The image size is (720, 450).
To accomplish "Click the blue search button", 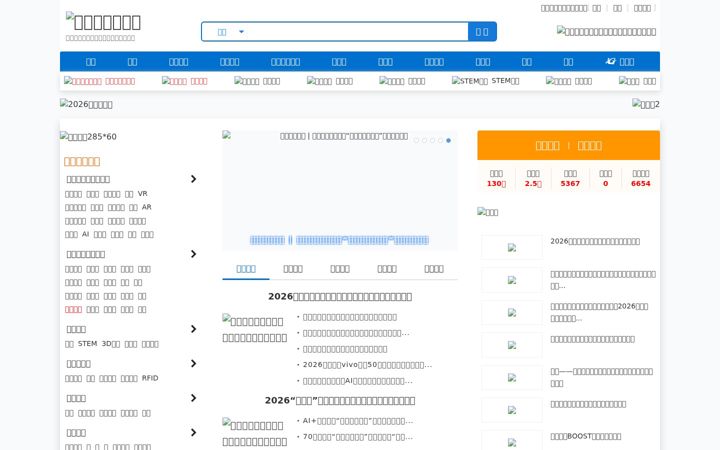I will point(482,32).
